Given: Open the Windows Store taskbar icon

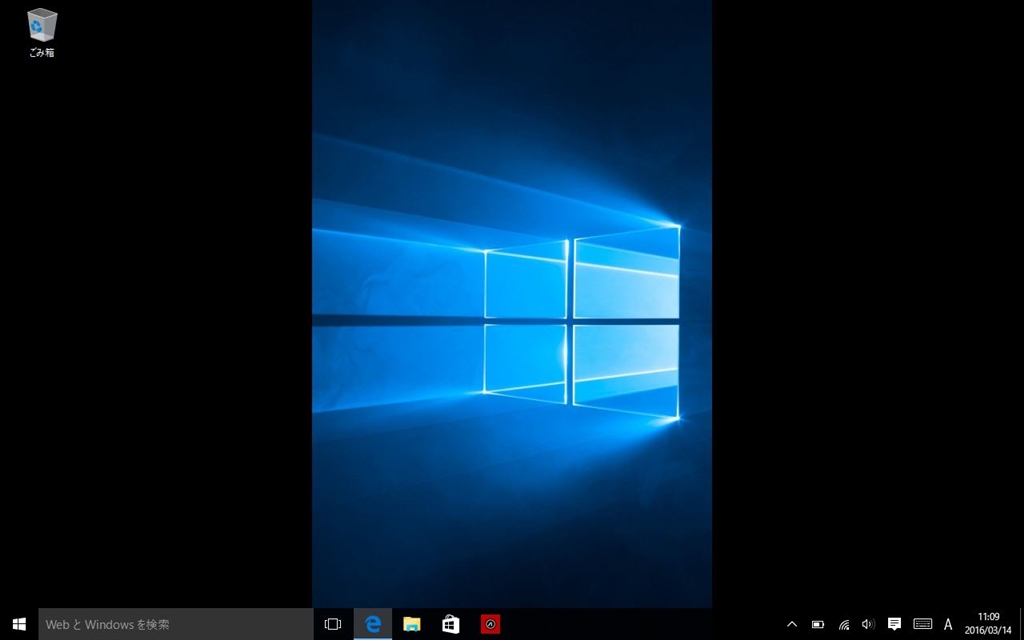Looking at the screenshot, I should [x=451, y=624].
